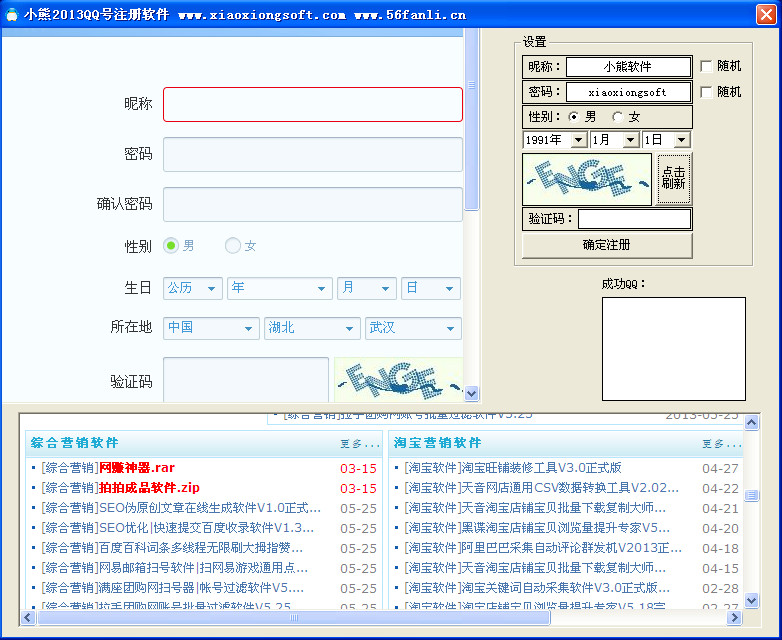Screen dimensions: 782x640
Task: Click the penguin app icon in title bar
Action: 12,14
